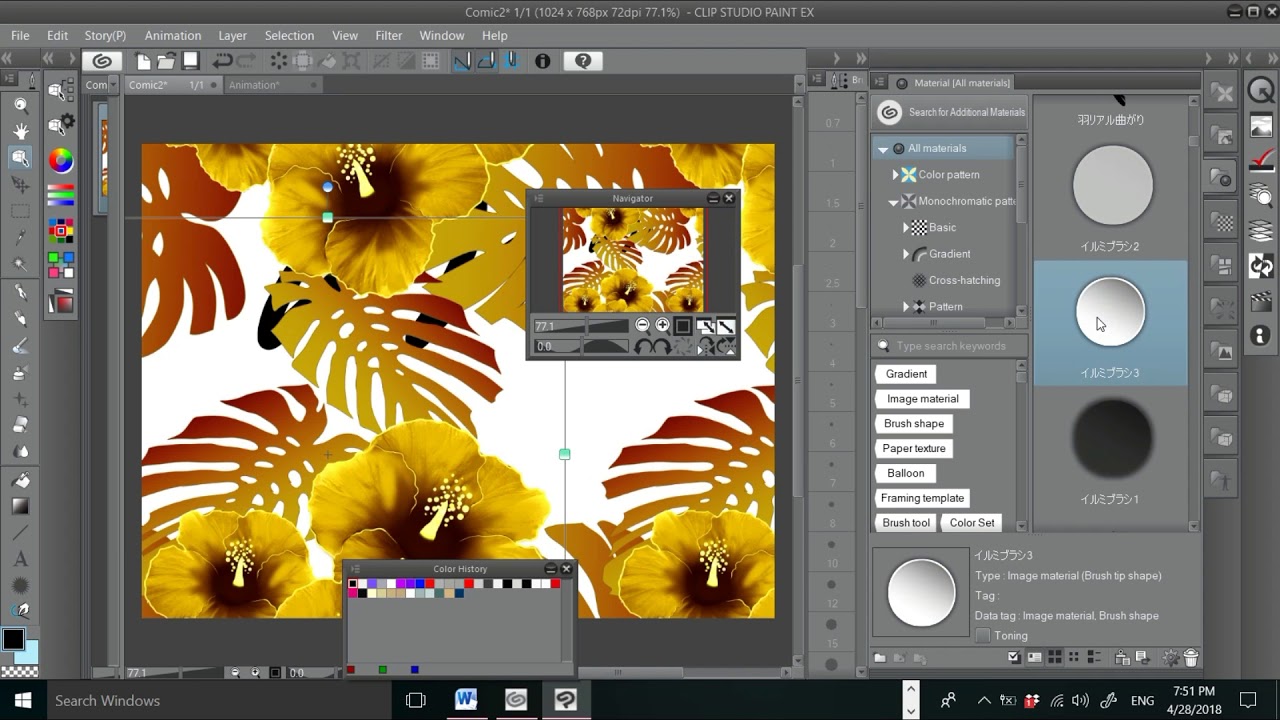Collapse the Monochromatic pattern folder

click(x=894, y=202)
